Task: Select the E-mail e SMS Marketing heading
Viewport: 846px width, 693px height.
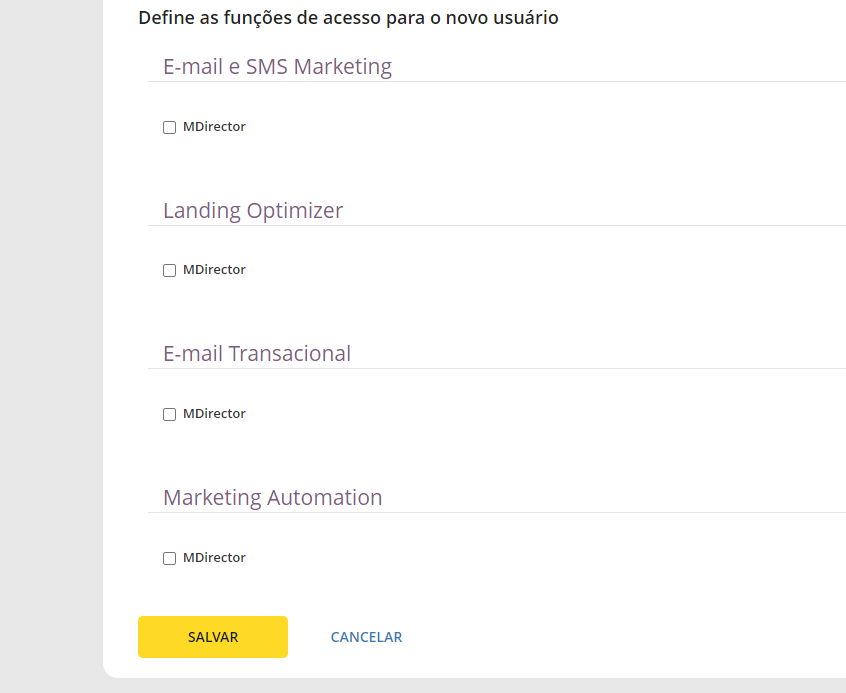Action: [277, 67]
